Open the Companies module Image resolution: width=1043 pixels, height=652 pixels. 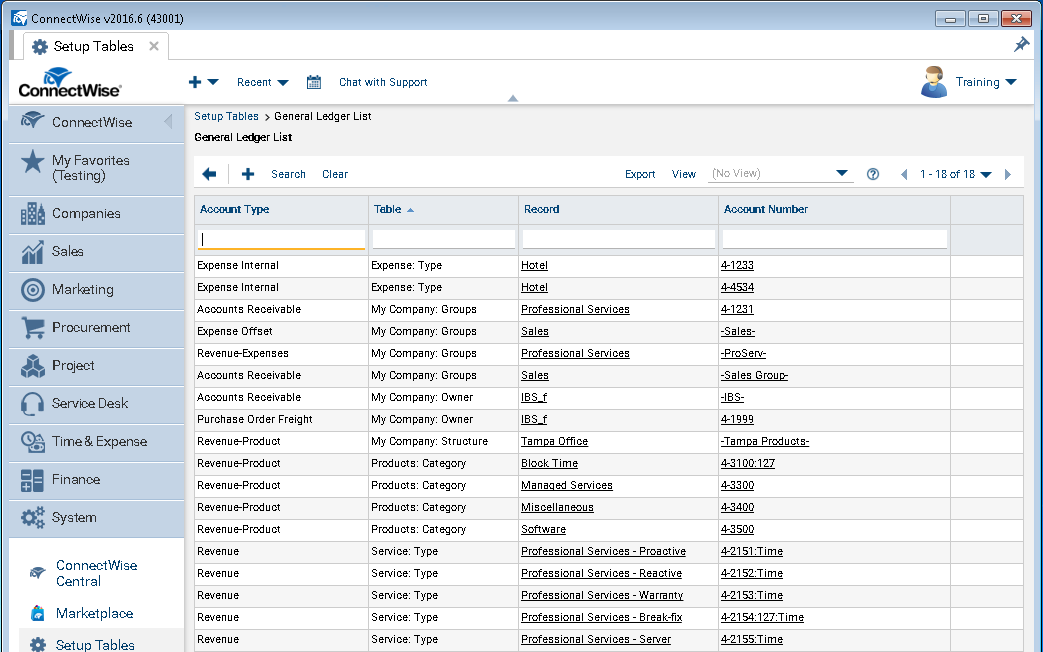(86, 214)
